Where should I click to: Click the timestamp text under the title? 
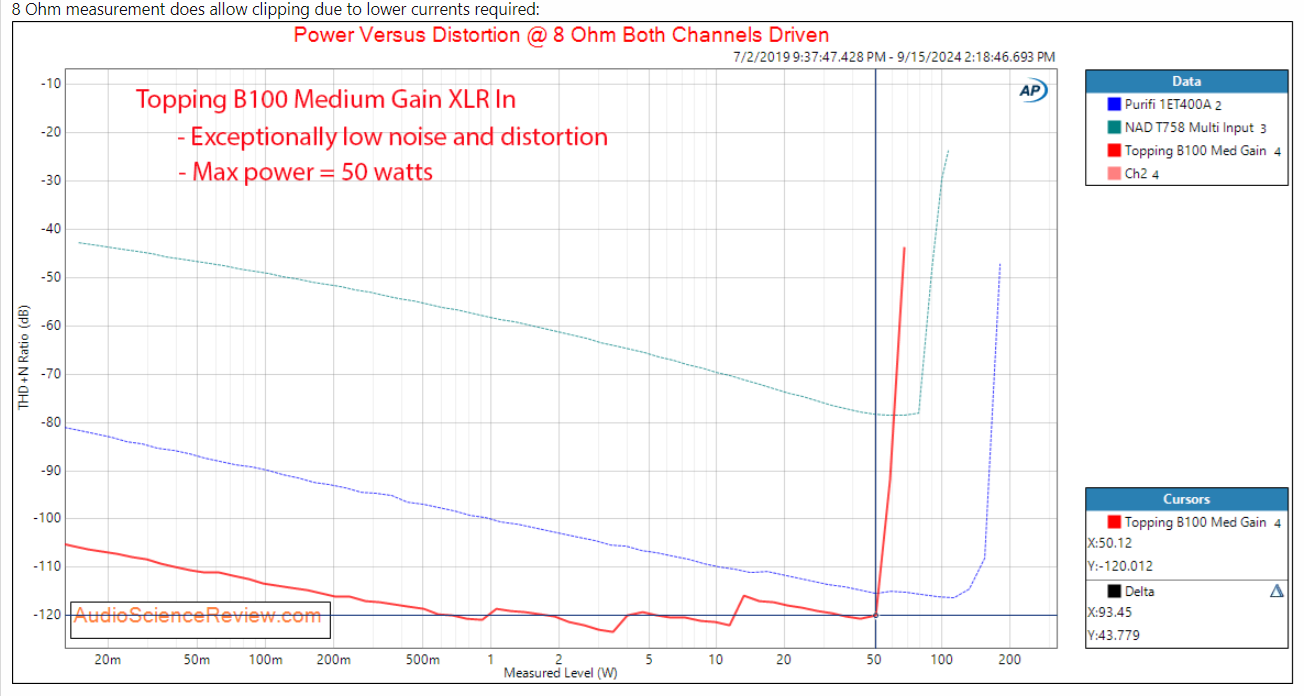click(x=894, y=58)
